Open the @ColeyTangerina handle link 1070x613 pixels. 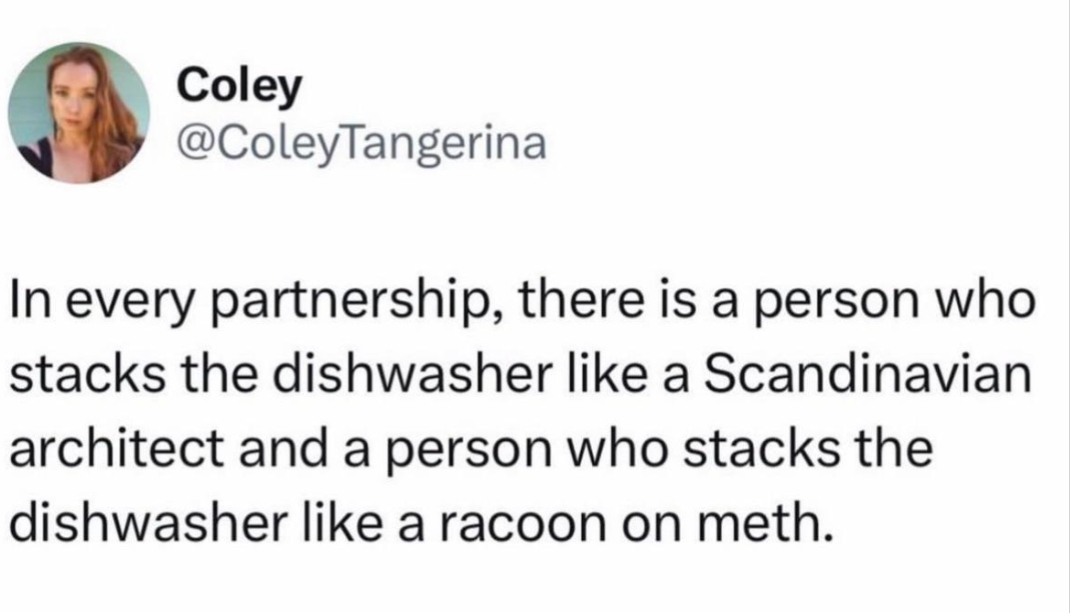[361, 143]
